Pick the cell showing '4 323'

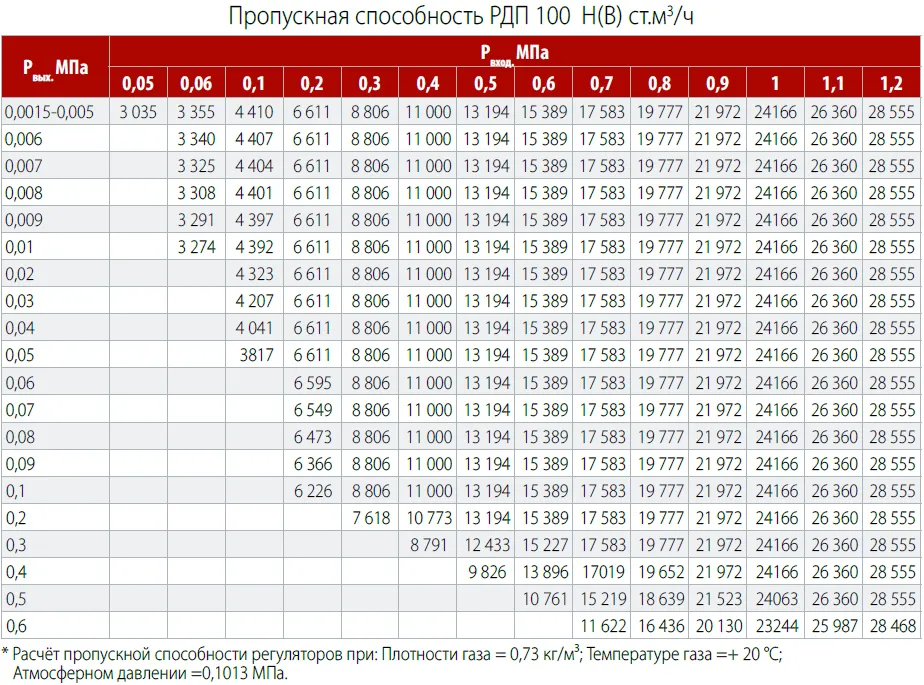(x=254, y=274)
